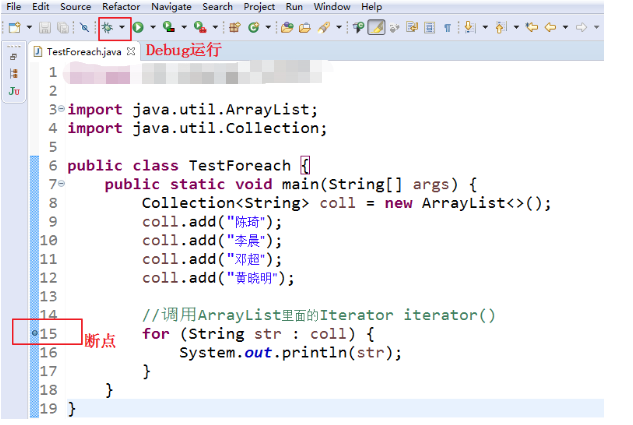
Task: Close the TestForeach.java tab
Action: 130,51
